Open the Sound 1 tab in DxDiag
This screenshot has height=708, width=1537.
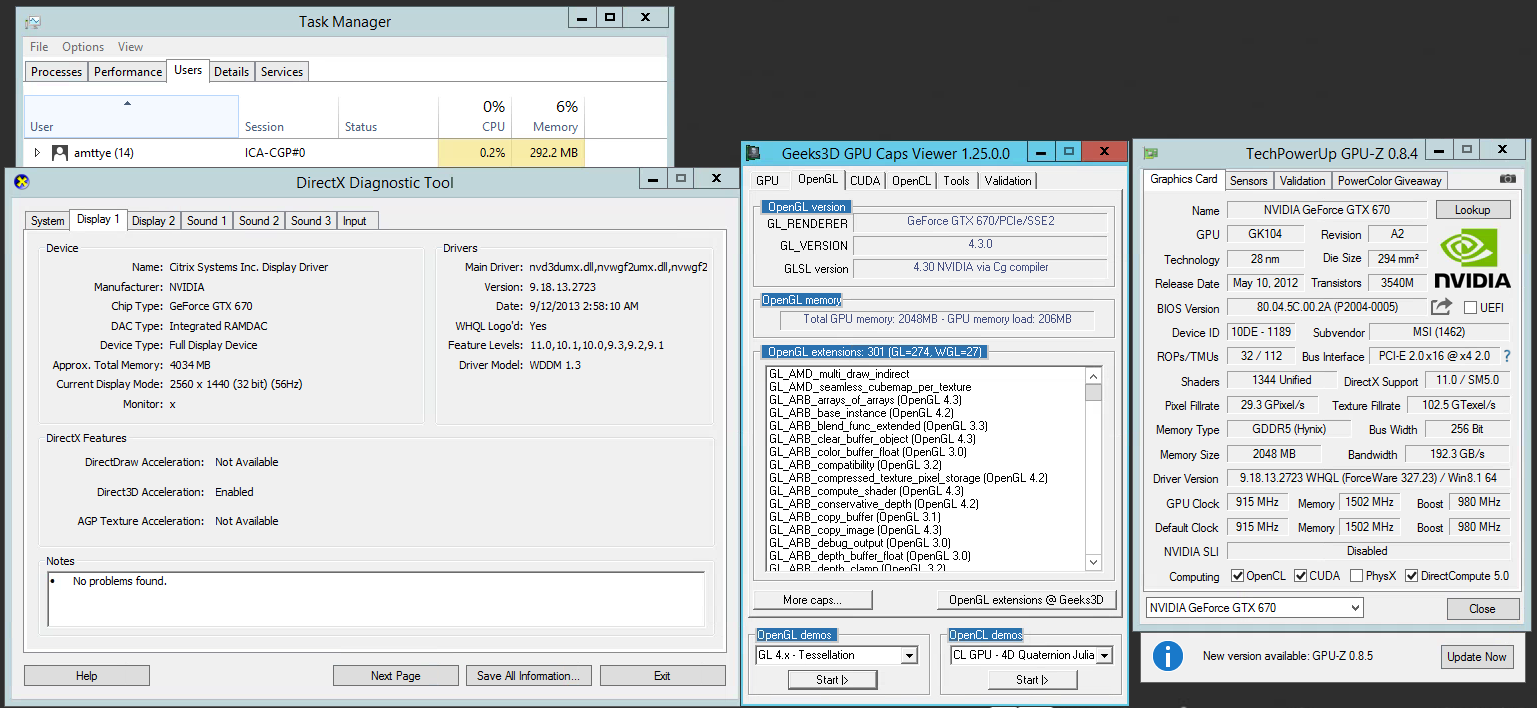point(206,221)
